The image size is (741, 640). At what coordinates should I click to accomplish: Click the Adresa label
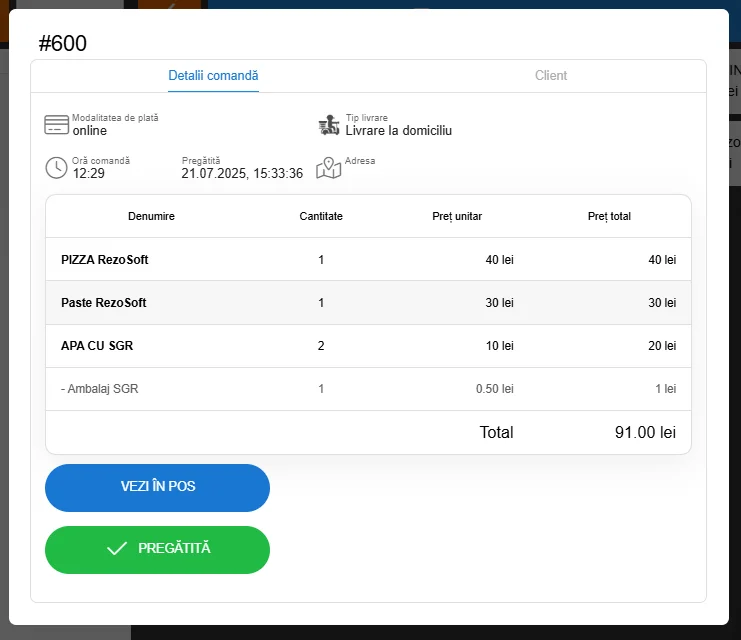click(360, 161)
